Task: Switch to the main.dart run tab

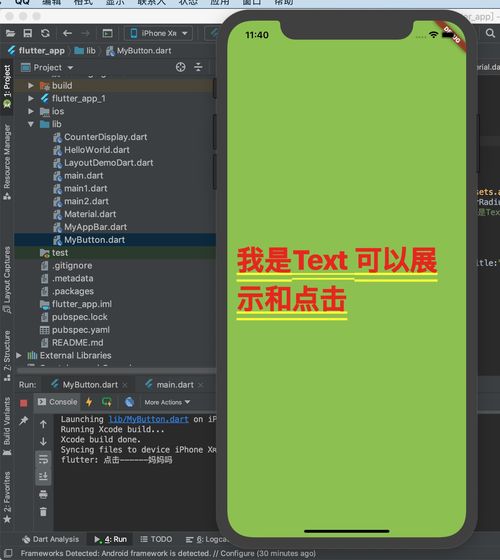Action: [175, 385]
